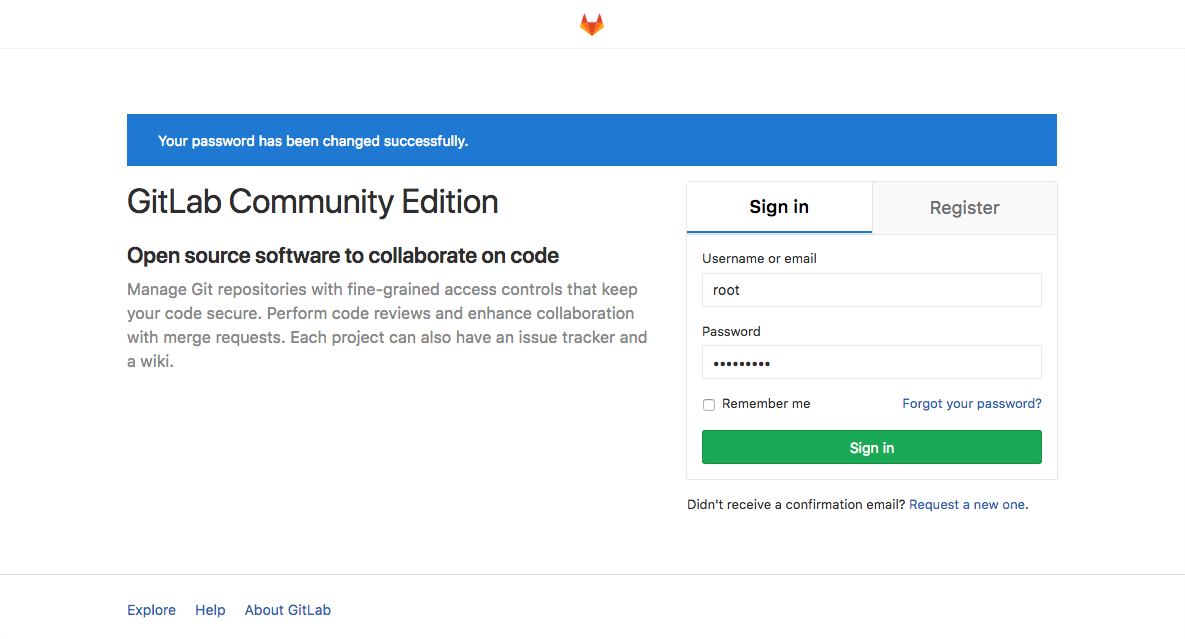1185x639 pixels.
Task: Click the root username text
Action: pos(724,290)
